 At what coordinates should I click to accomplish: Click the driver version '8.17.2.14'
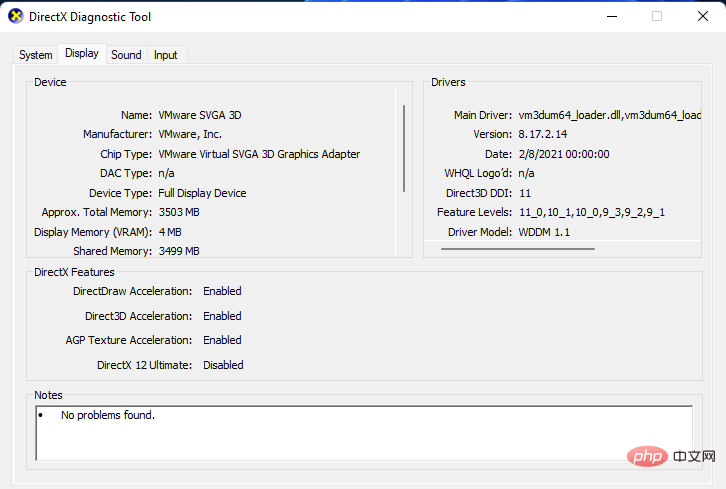coord(543,134)
